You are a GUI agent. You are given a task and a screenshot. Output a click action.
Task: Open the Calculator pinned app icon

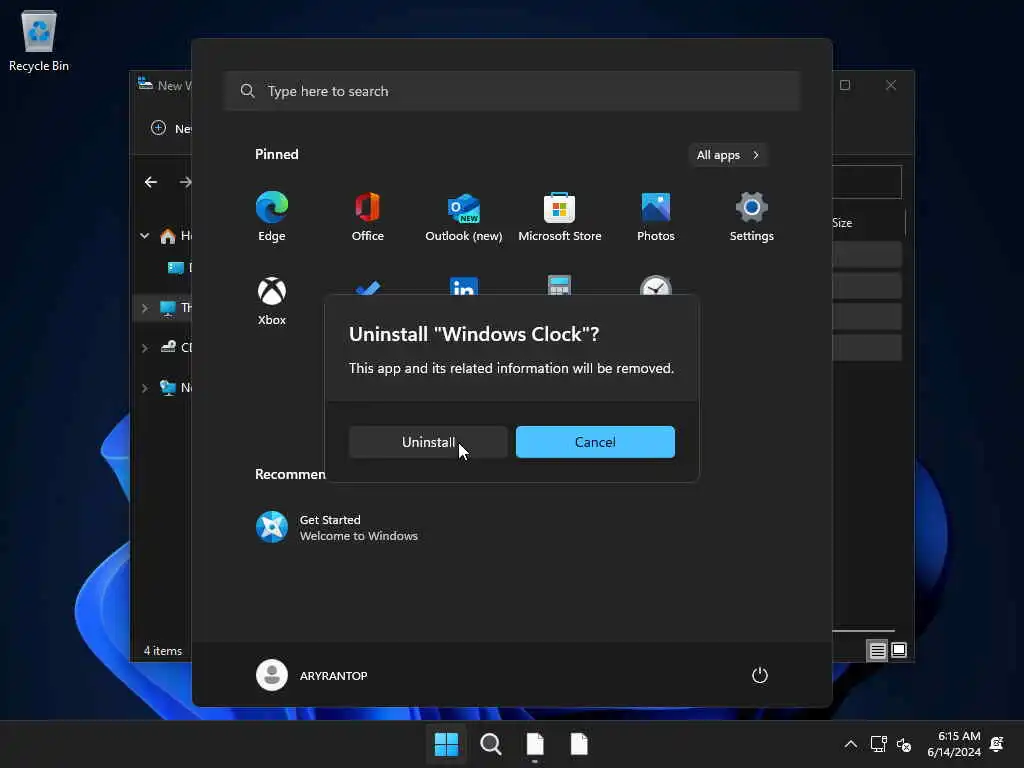(560, 285)
